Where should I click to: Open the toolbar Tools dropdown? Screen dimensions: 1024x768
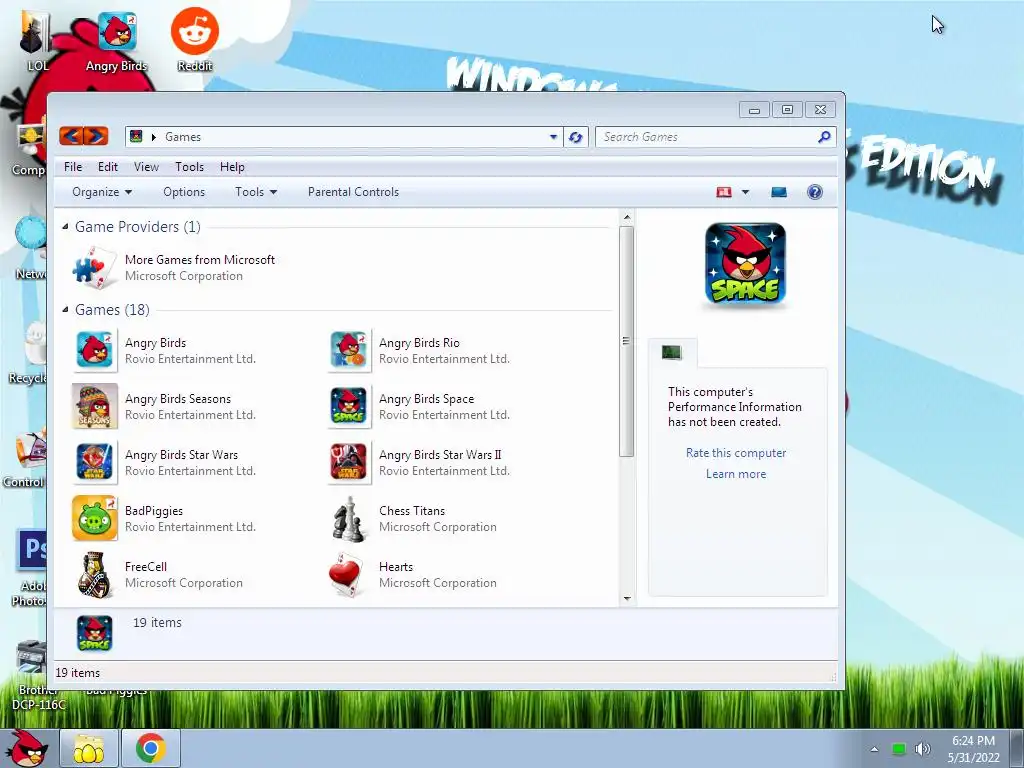(x=256, y=192)
